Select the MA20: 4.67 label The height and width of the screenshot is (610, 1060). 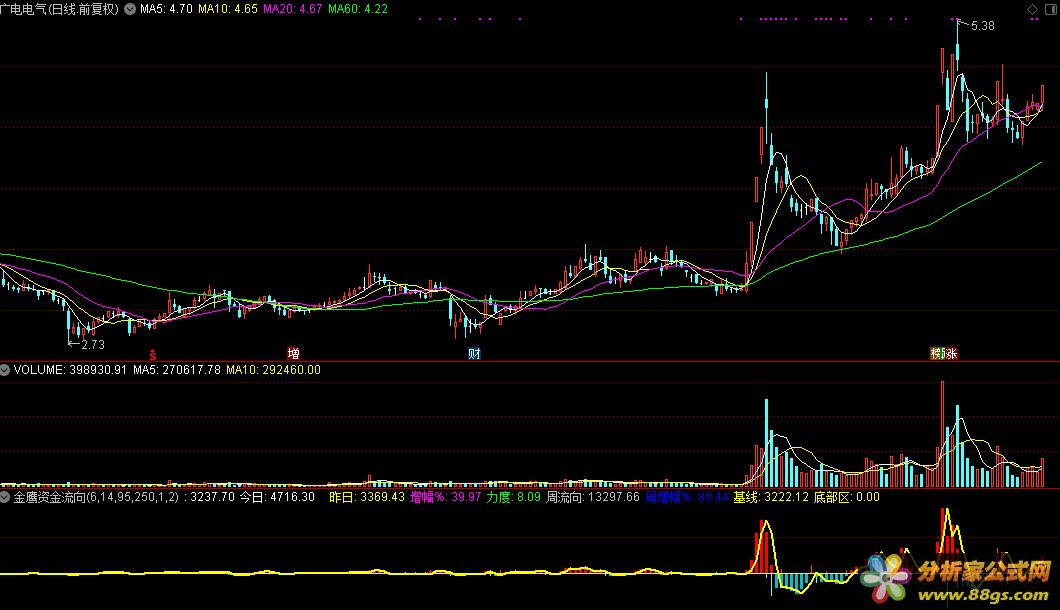click(x=293, y=9)
